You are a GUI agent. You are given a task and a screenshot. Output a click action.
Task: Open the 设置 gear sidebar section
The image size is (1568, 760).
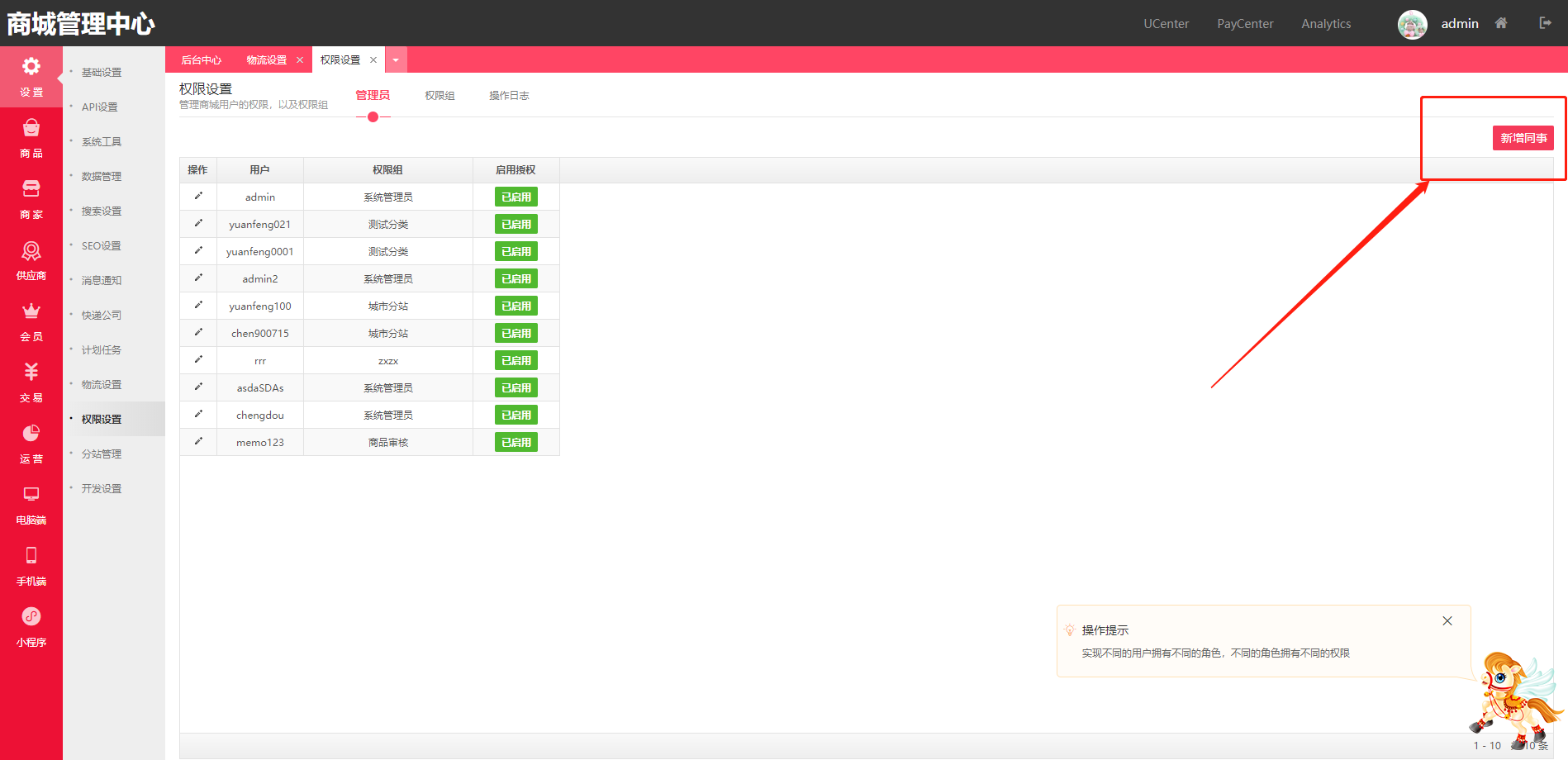pos(31,77)
